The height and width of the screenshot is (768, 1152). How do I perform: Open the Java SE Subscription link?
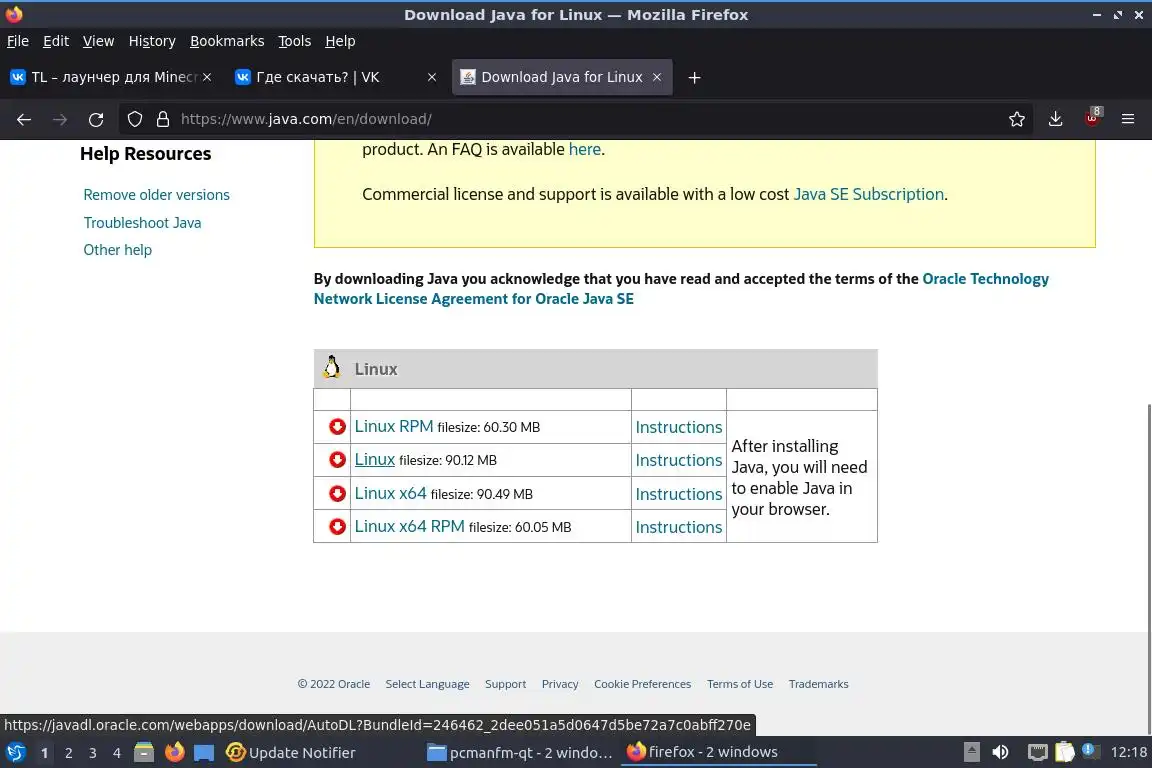(868, 194)
